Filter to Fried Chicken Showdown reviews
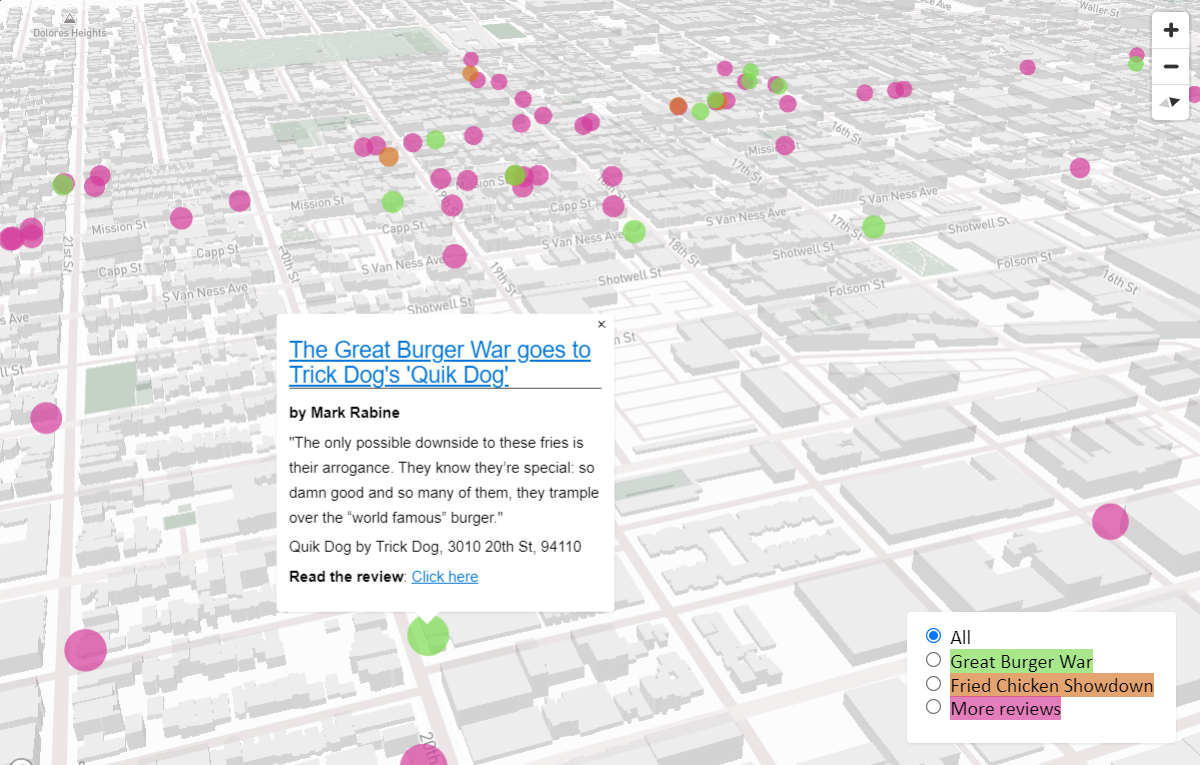This screenshot has height=765, width=1200. pyautogui.click(x=933, y=684)
